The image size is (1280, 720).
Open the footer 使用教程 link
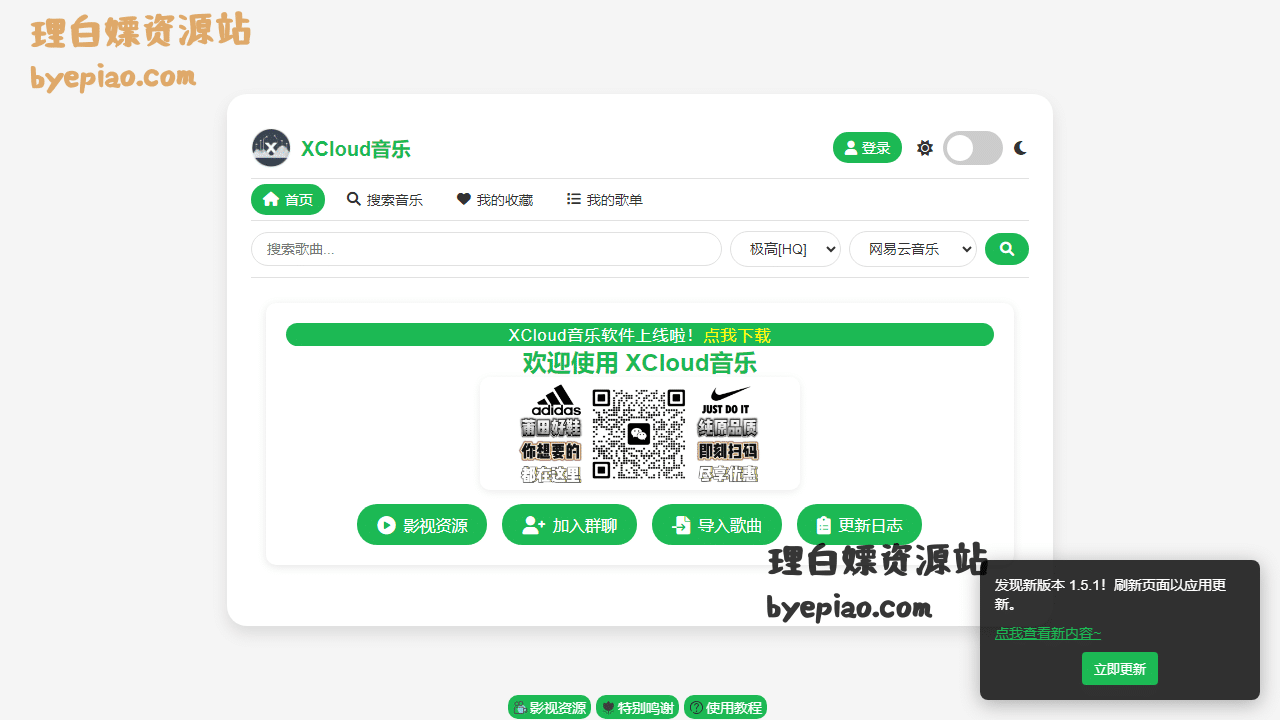pyautogui.click(x=725, y=708)
